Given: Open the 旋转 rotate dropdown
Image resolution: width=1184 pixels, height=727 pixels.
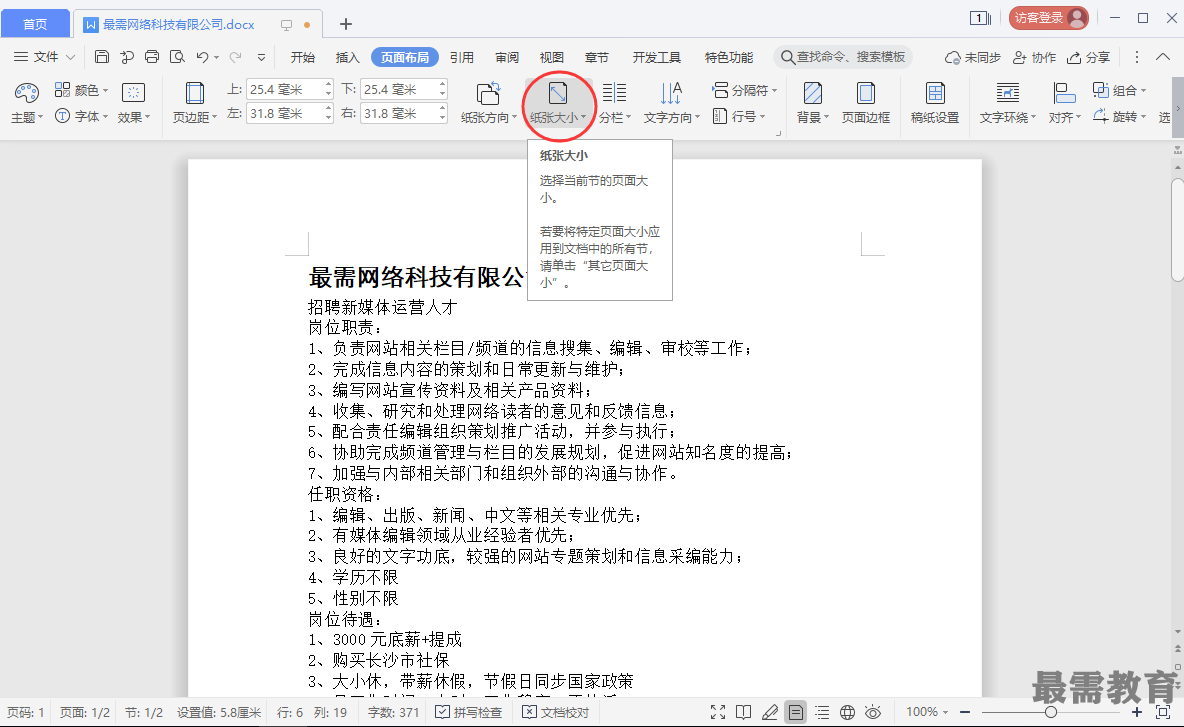Looking at the screenshot, I should (1119, 116).
